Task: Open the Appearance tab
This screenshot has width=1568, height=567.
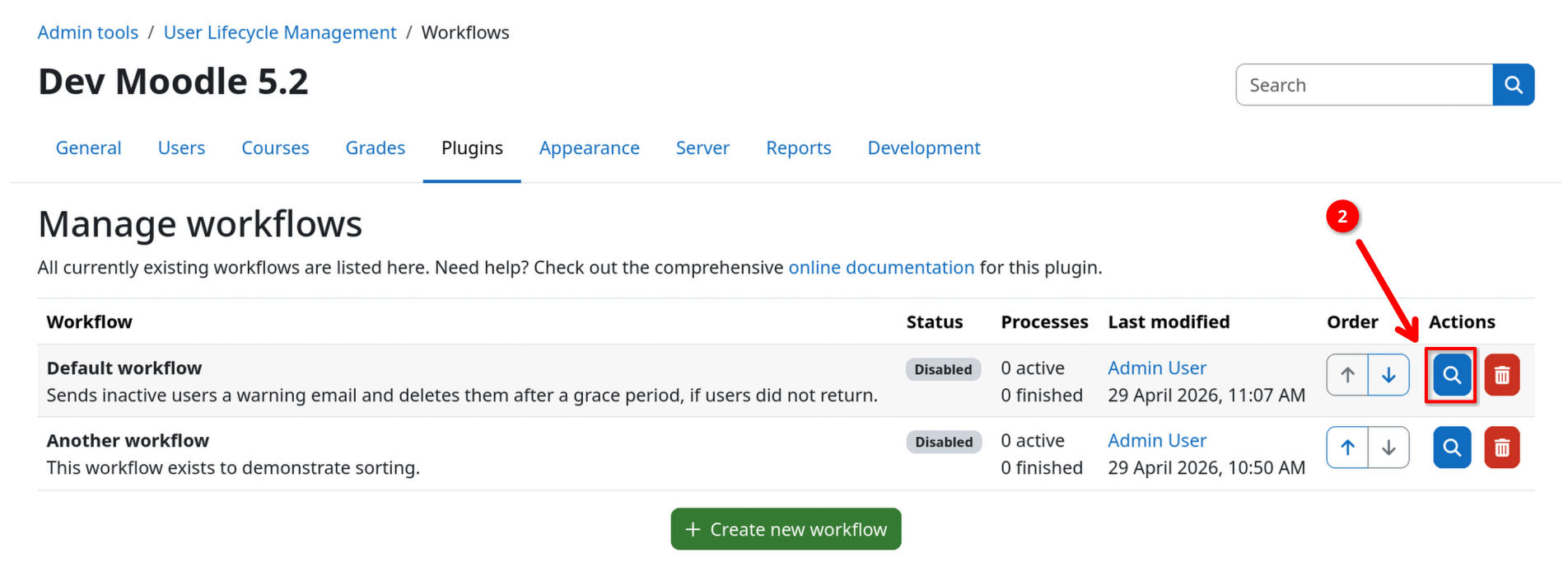Action: pos(589,148)
